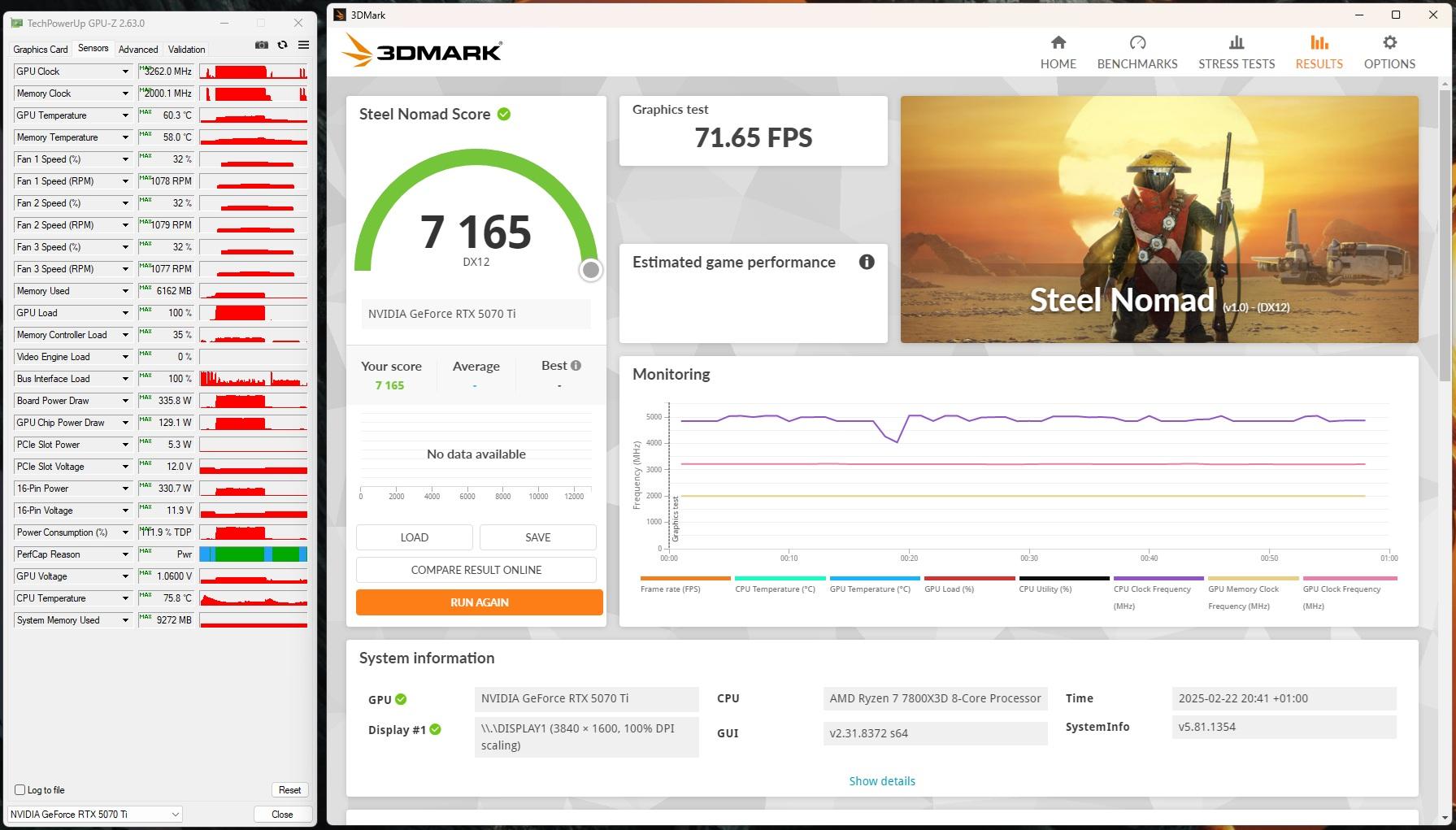Image resolution: width=1456 pixels, height=830 pixels.
Task: Open Options gear icon in 3DMark
Action: tap(1389, 43)
